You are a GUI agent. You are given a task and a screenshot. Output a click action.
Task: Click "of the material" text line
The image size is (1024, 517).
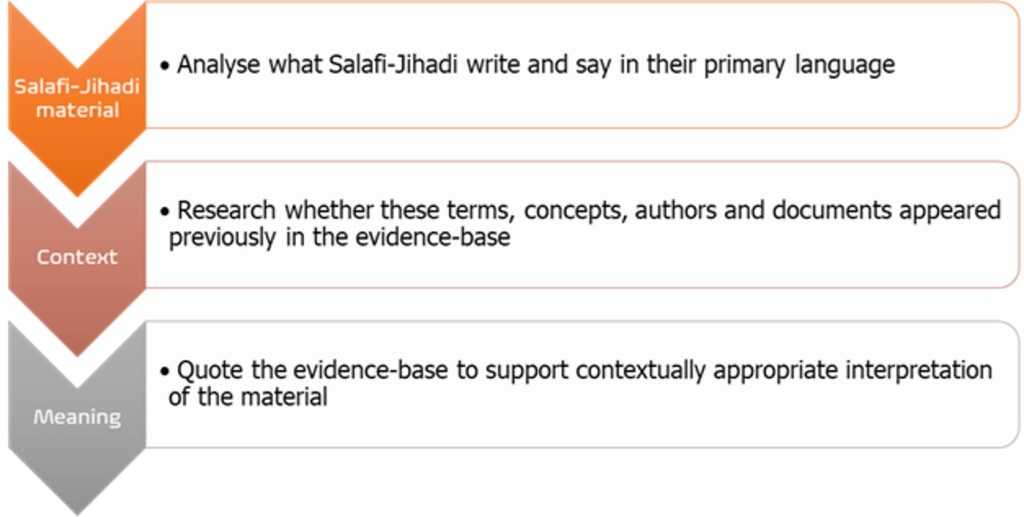click(x=247, y=397)
